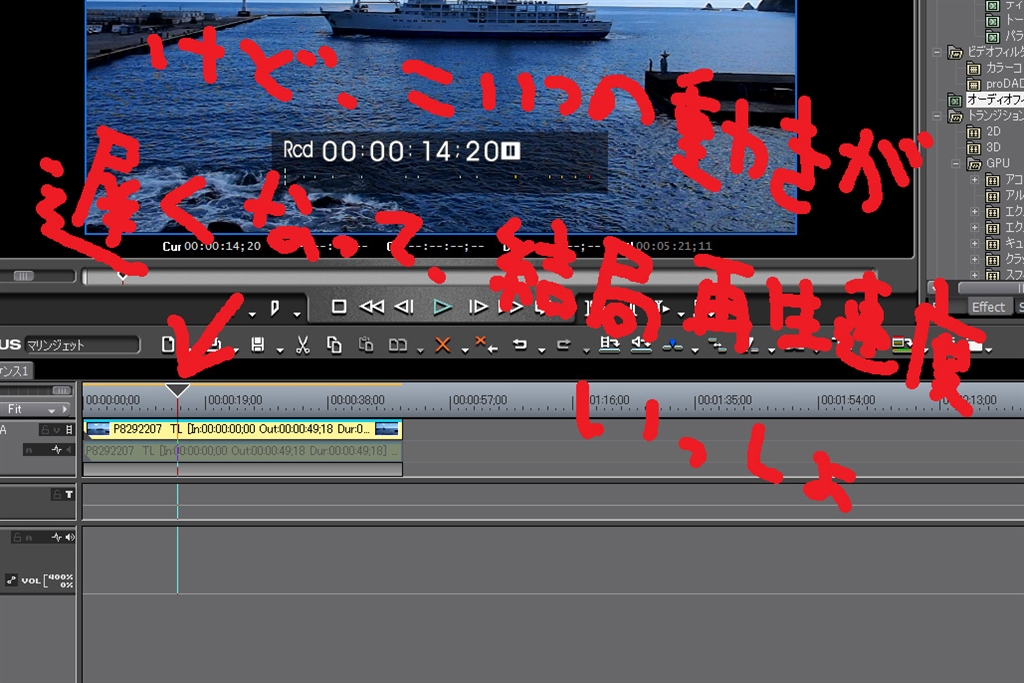Cut the selected clip with scissors icon
This screenshot has width=1024, height=683.
(302, 345)
